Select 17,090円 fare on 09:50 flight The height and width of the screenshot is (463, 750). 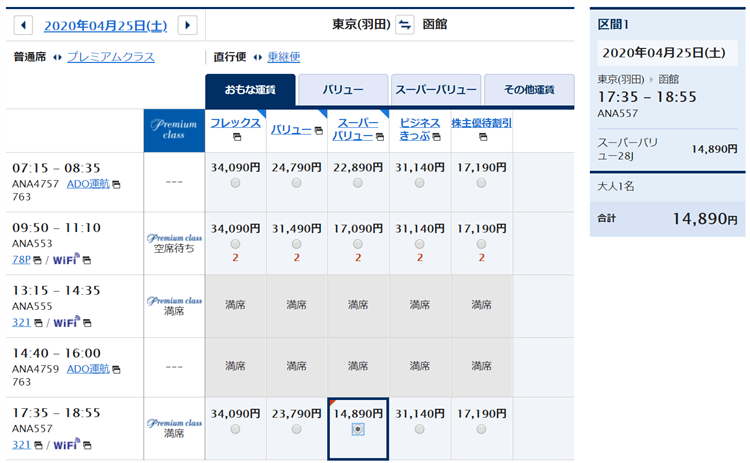pos(358,244)
